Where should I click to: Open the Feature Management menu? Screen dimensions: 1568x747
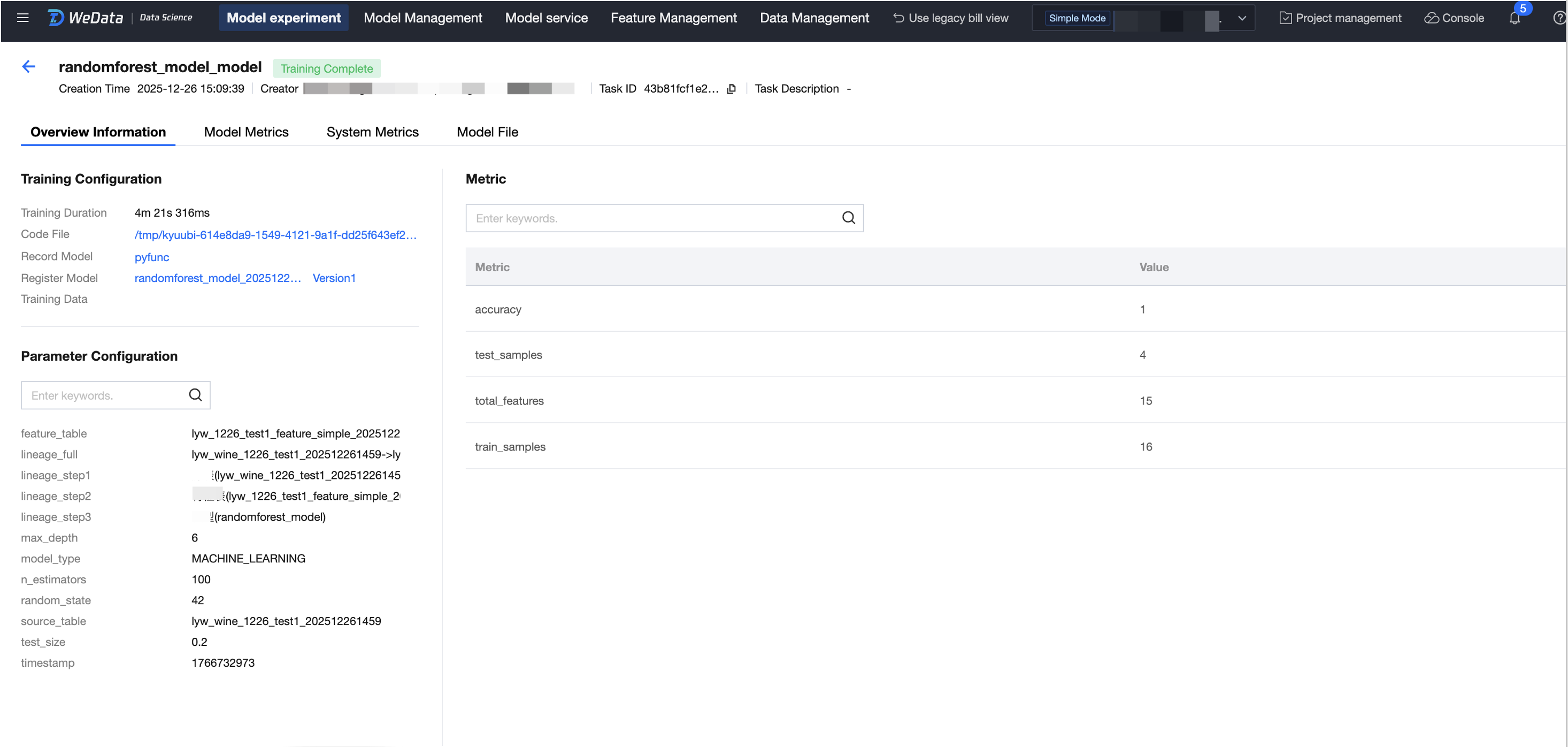(673, 18)
